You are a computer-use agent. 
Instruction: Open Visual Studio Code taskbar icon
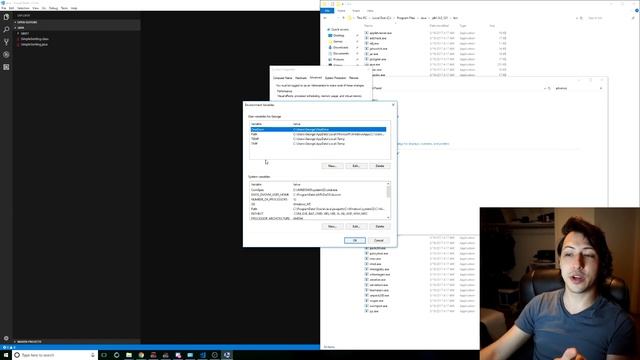(202, 355)
